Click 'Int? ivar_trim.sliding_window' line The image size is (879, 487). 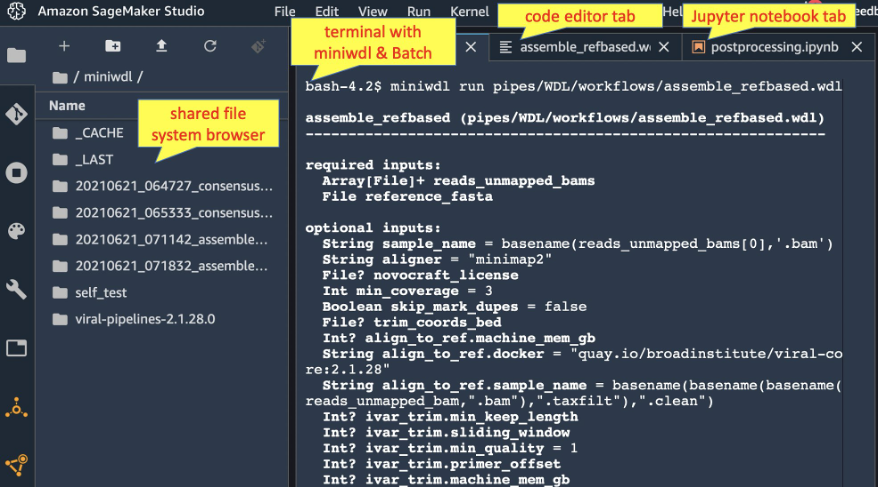click(x=446, y=432)
